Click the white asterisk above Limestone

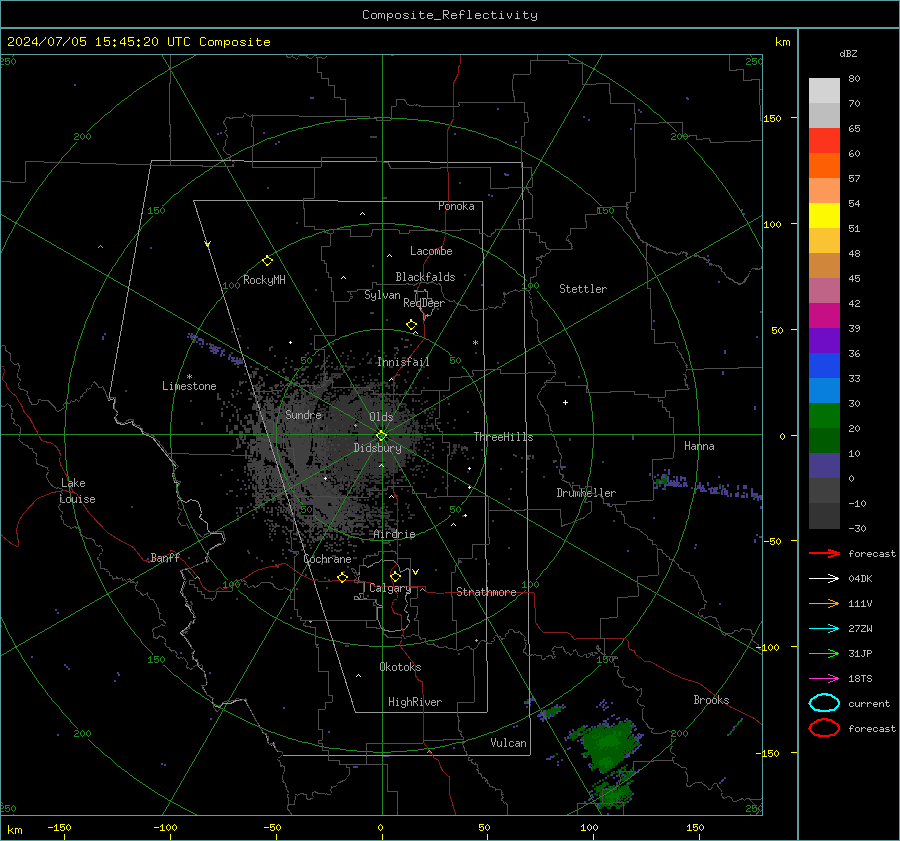pyautogui.click(x=189, y=377)
